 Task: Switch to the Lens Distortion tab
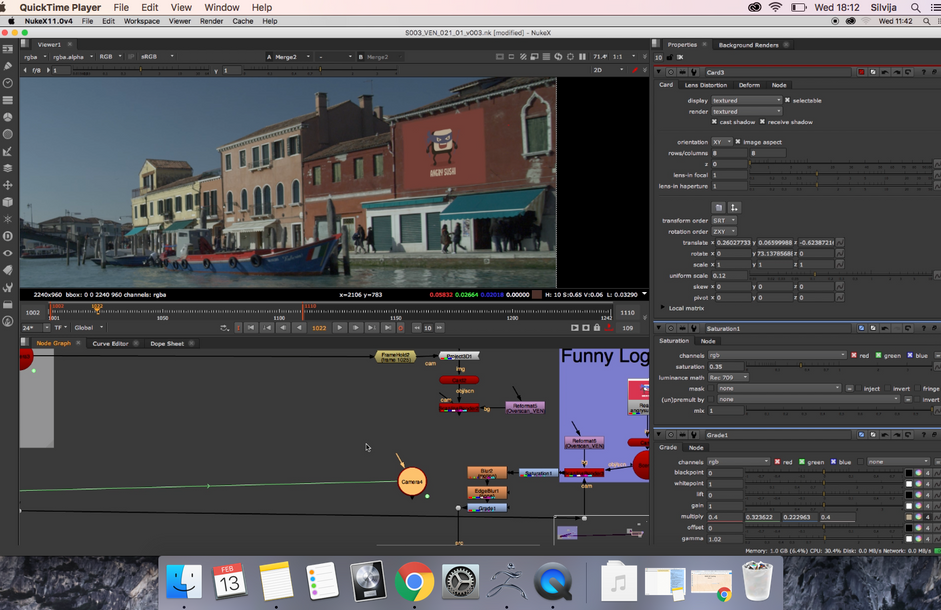pos(707,85)
